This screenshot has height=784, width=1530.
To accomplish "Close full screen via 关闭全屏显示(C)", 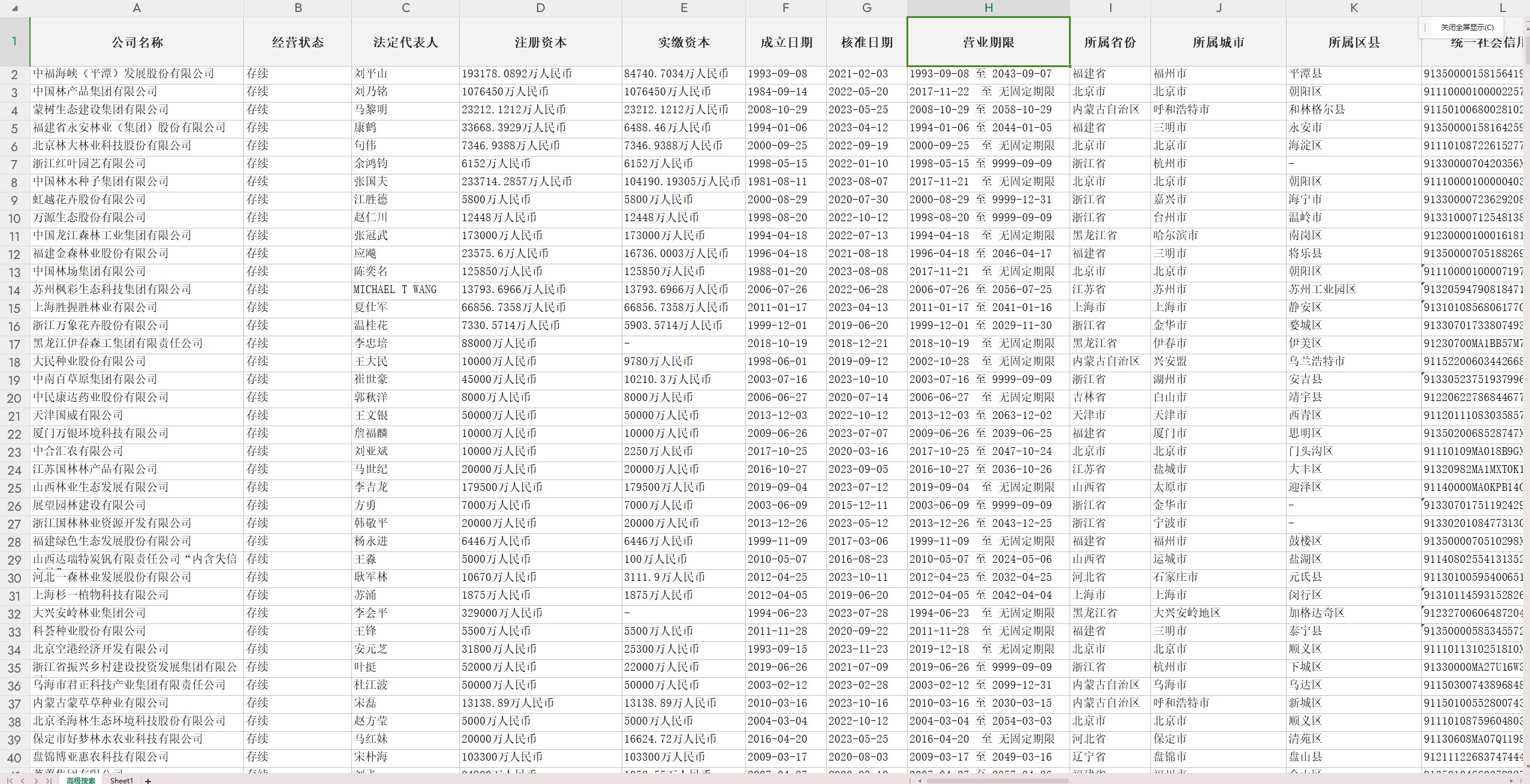I will pos(1467,27).
